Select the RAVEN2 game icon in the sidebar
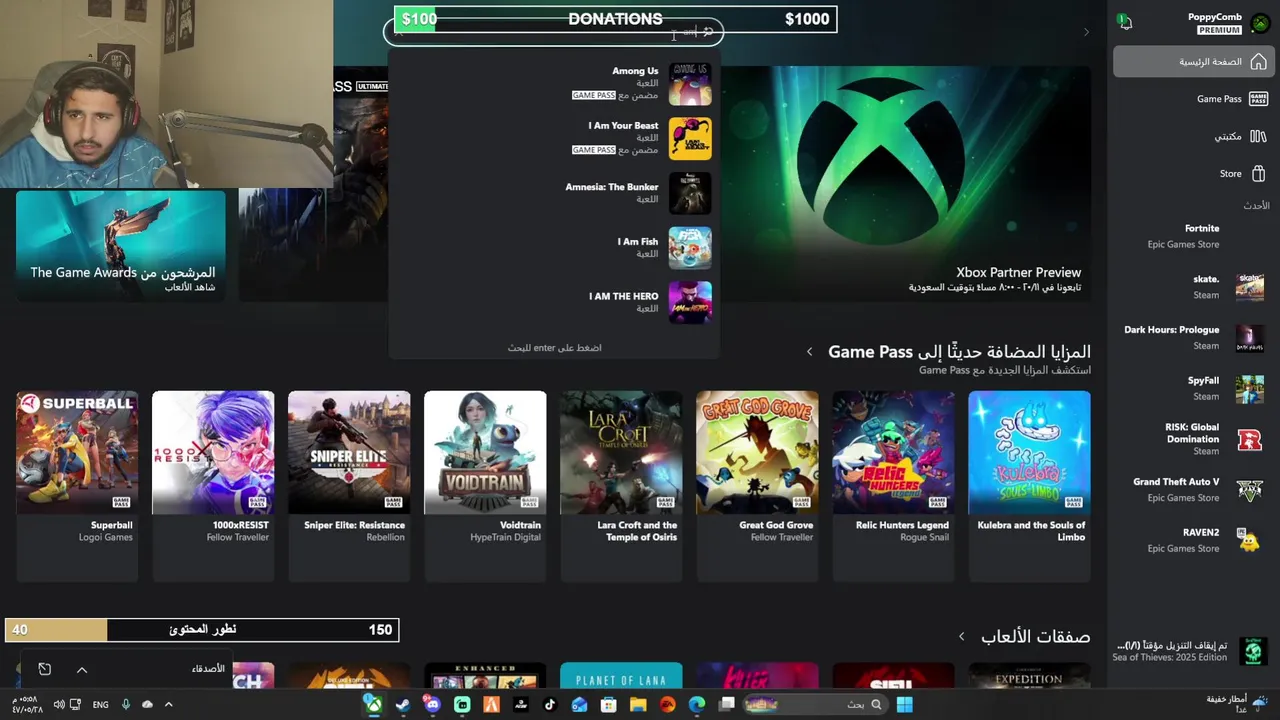Screen dimensions: 1280x720 coord(1250,541)
